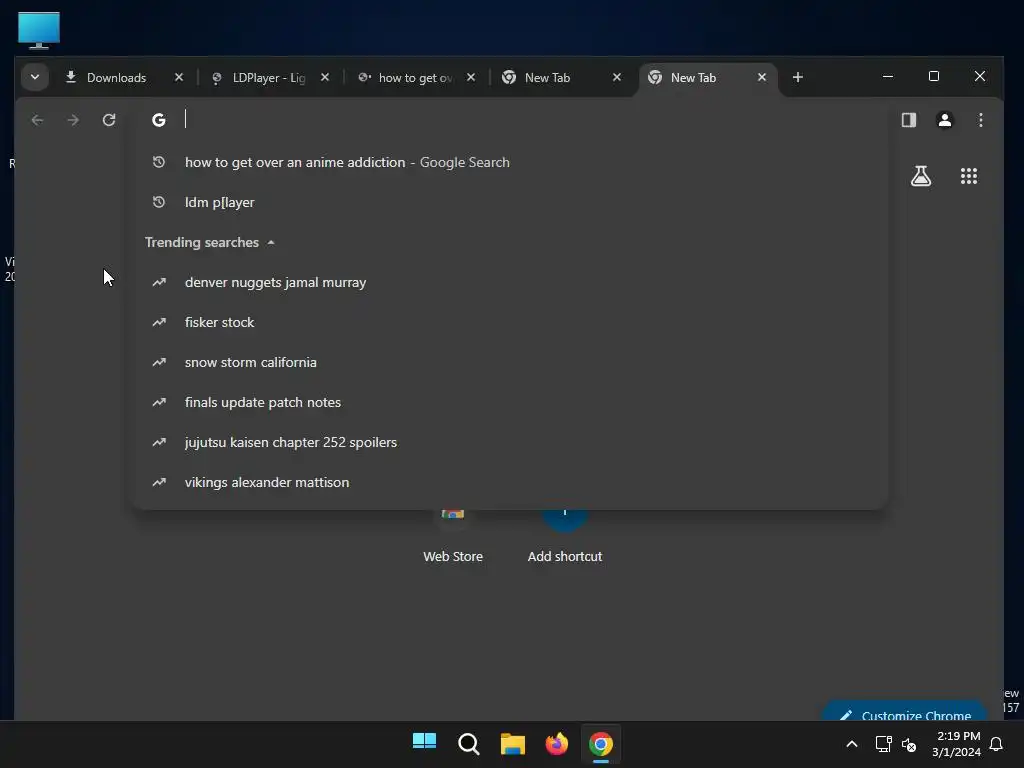Switch to the LDPlayer tab

268,78
